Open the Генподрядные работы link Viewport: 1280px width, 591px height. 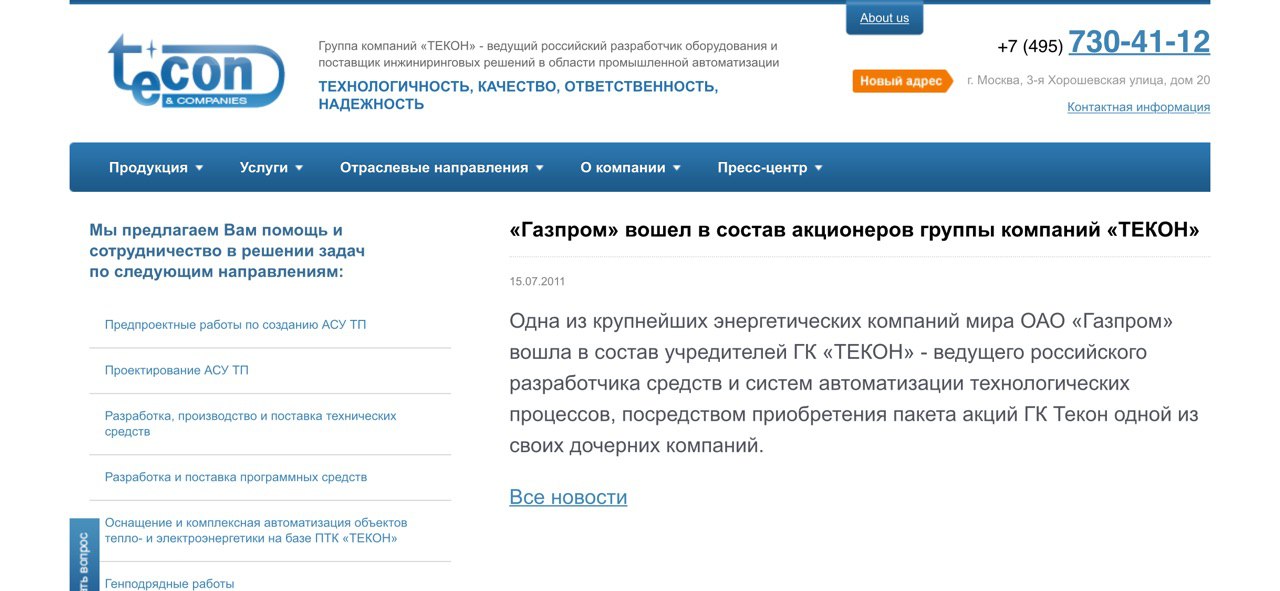coord(169,583)
